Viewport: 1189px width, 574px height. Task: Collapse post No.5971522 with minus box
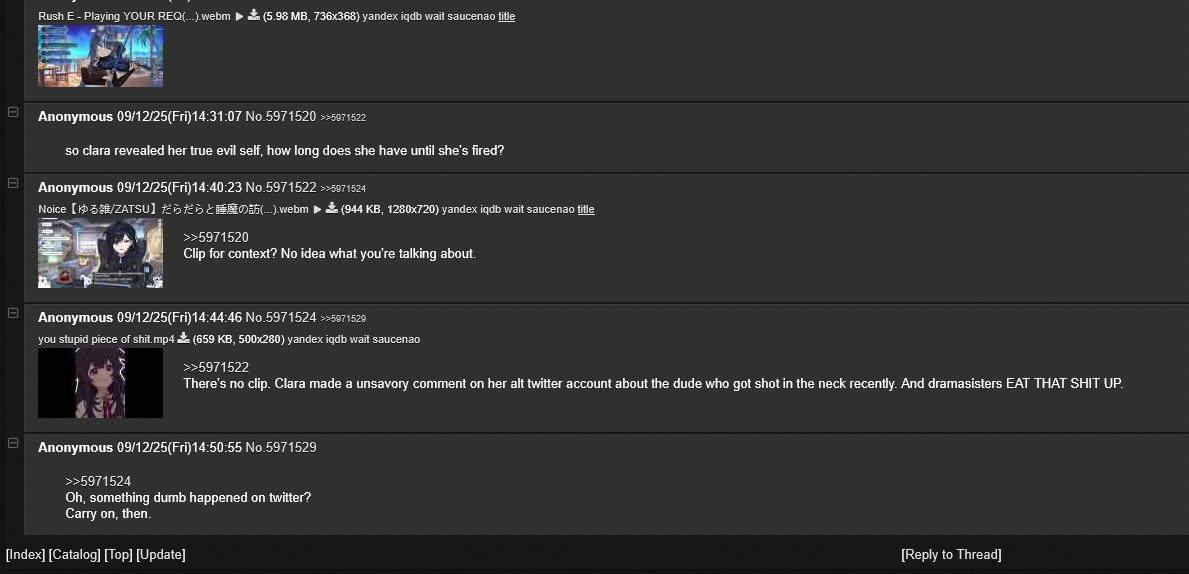13,183
